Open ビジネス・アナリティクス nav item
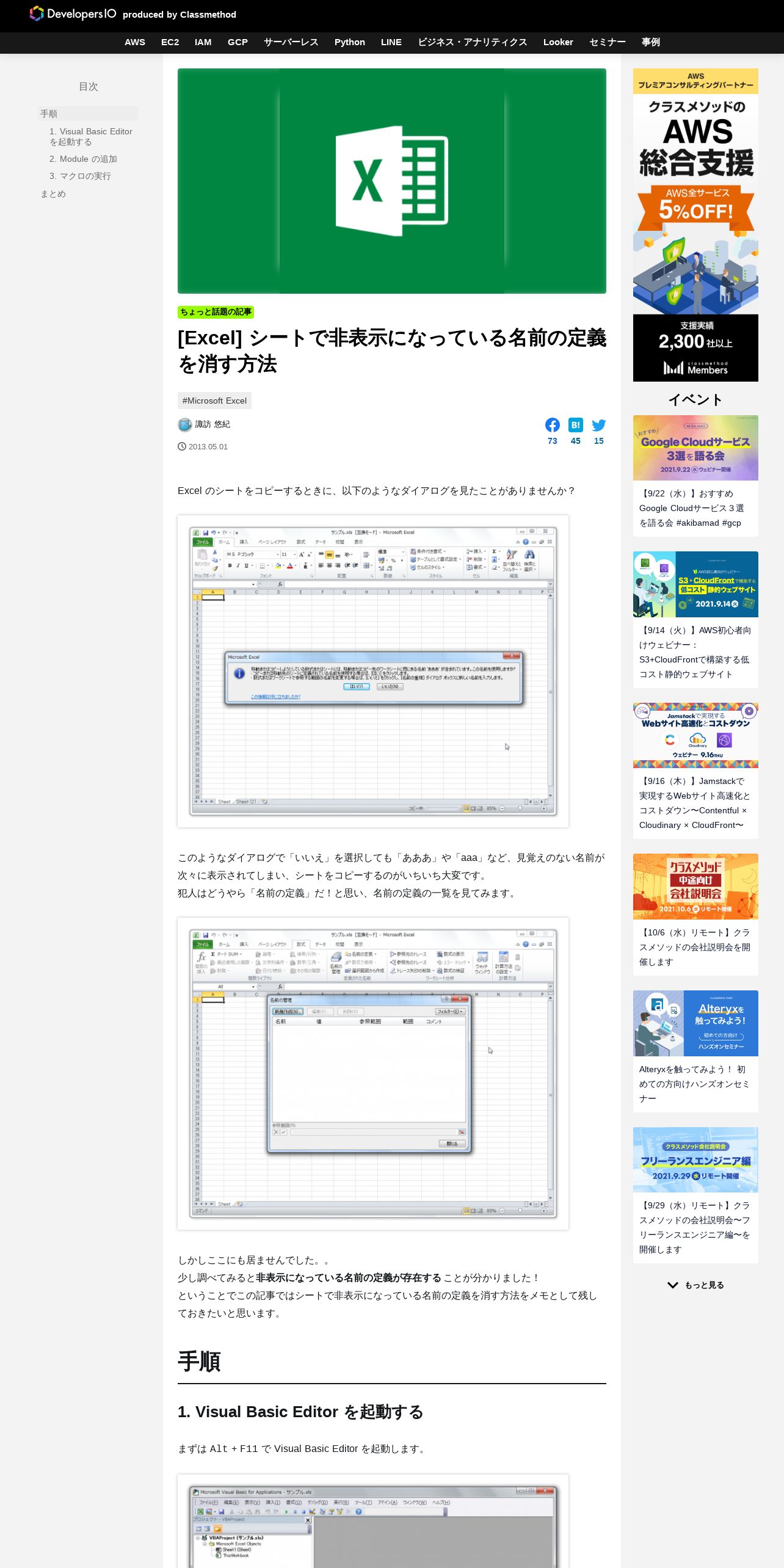This screenshot has height=1568, width=784. [x=473, y=42]
